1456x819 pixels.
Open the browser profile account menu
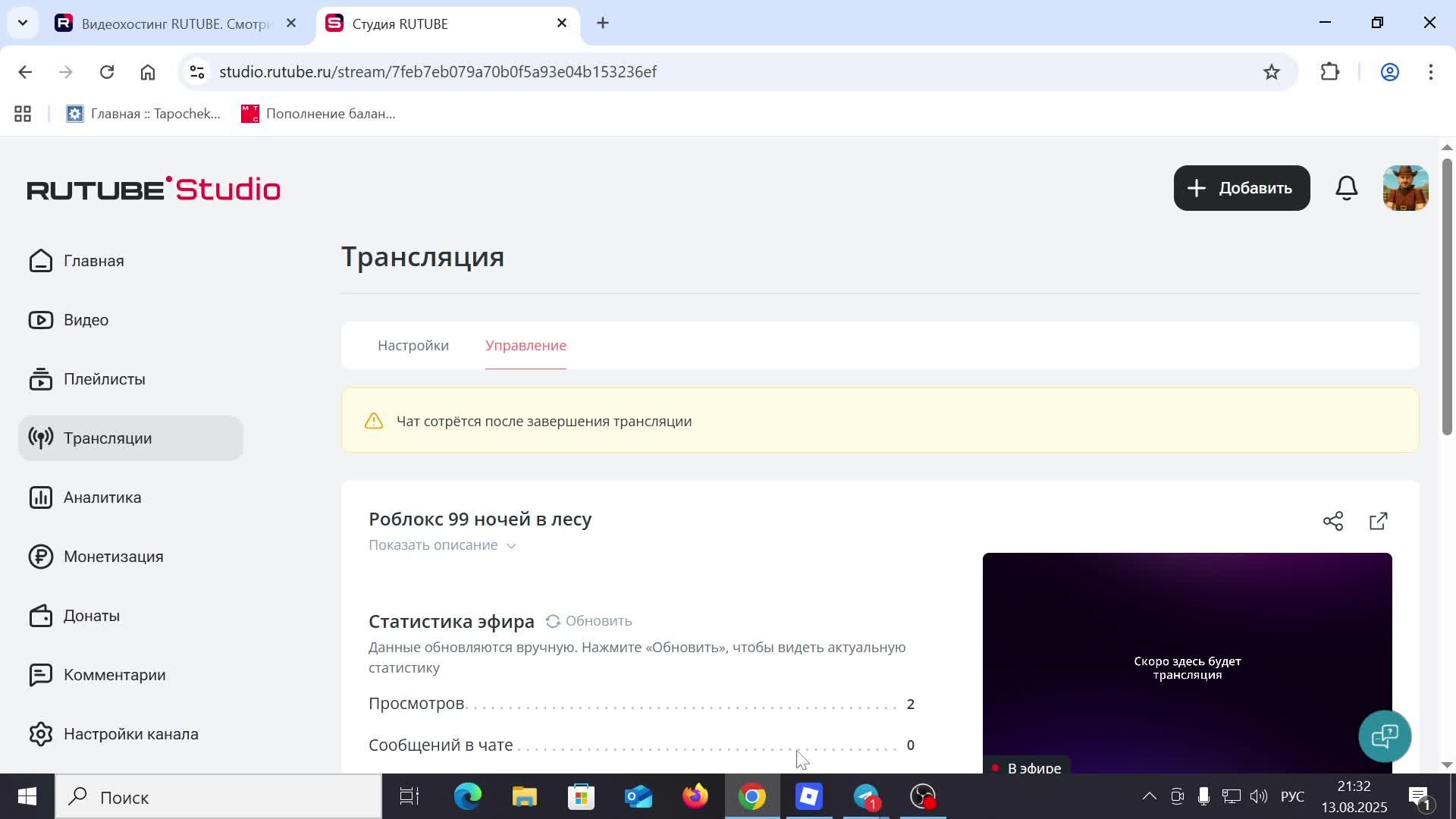pyautogui.click(x=1390, y=71)
